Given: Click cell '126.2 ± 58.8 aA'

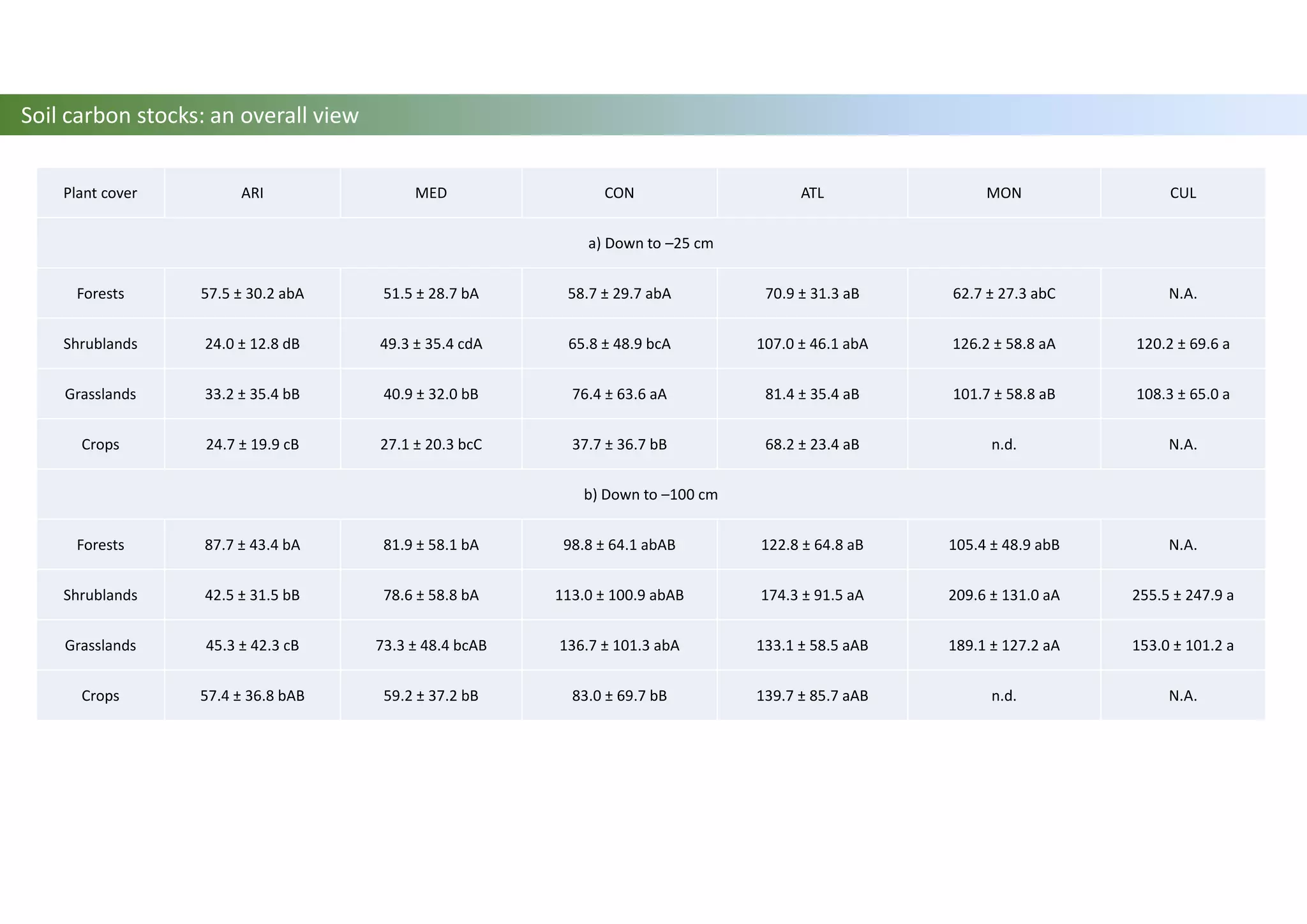Looking at the screenshot, I should click(1004, 344).
